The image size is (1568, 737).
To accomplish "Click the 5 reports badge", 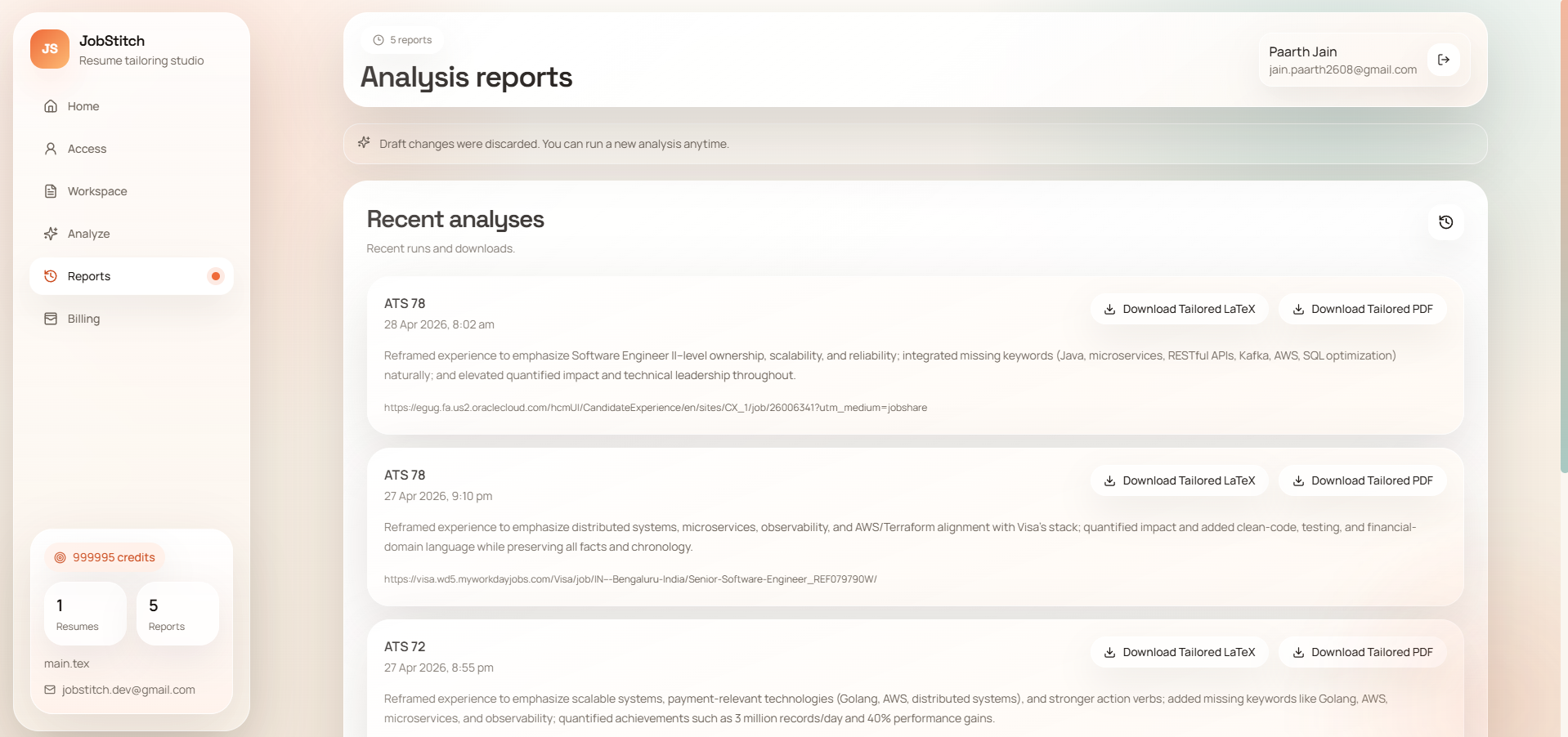I will point(402,40).
